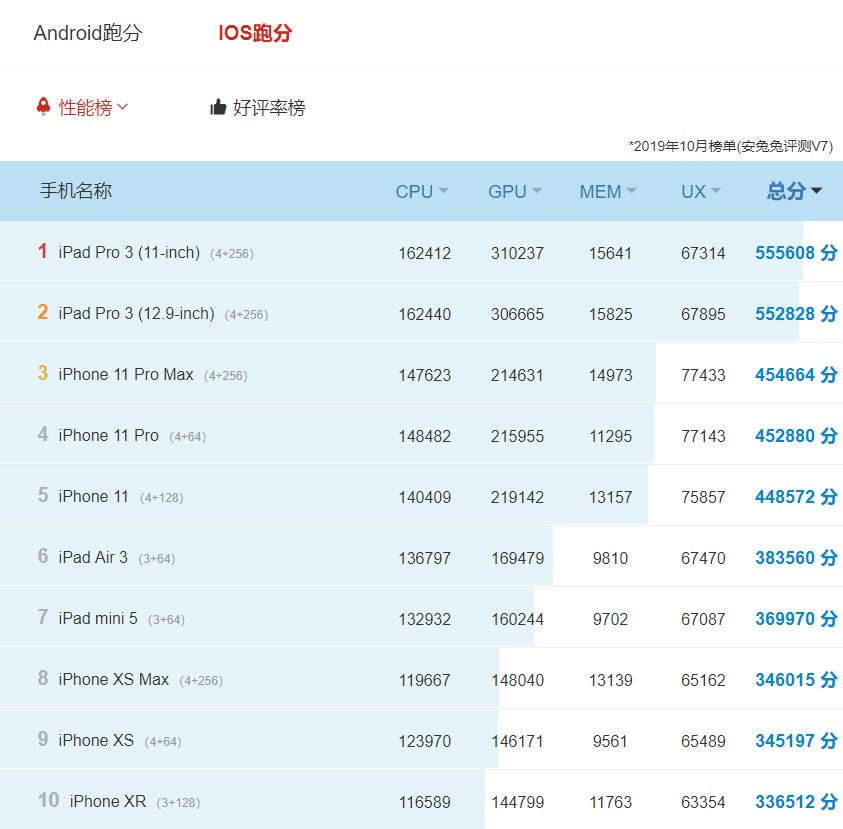Screen dimensions: 843x829
Task: Open the 好评率榜 ranking list
Action: (x=269, y=108)
